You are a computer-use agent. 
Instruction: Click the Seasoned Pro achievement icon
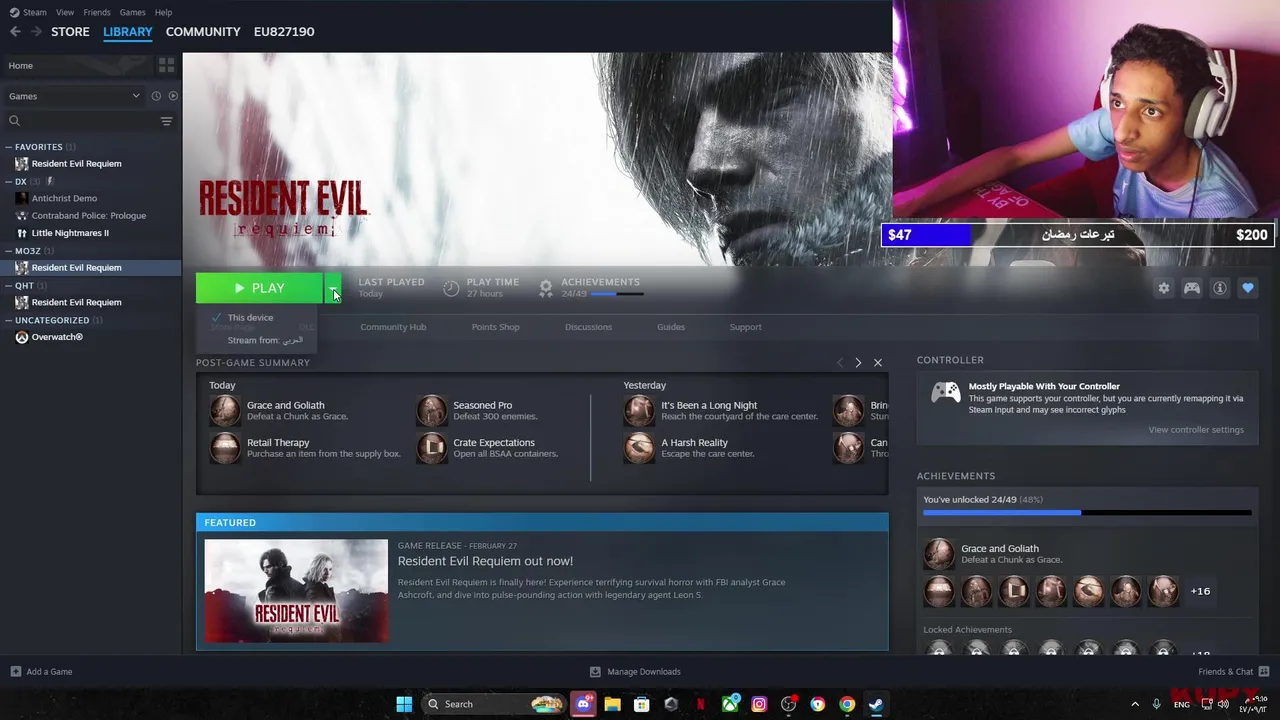[432, 410]
